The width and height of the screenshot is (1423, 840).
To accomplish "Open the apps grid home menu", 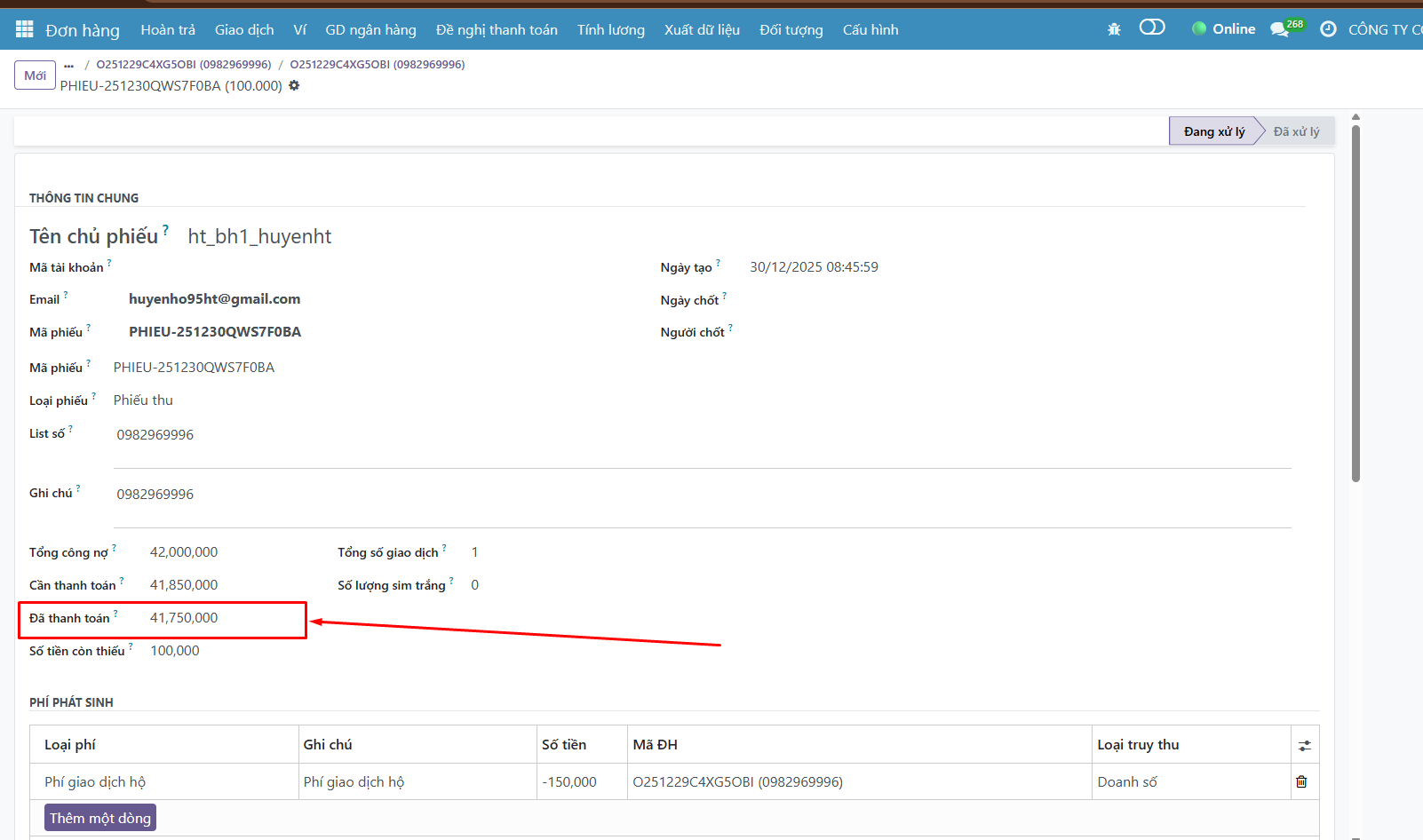I will (24, 29).
